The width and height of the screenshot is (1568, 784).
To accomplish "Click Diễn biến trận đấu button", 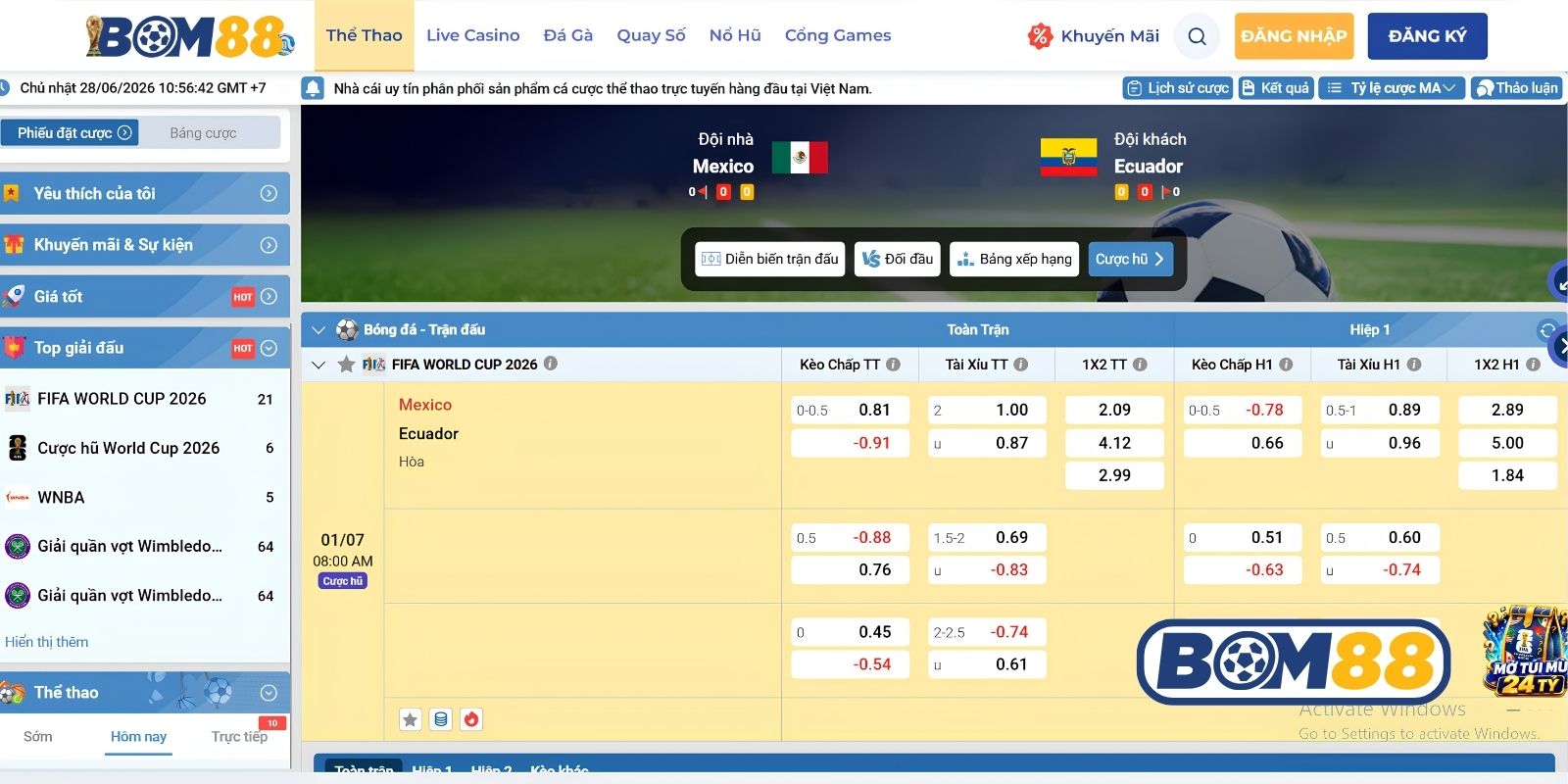I will (x=770, y=259).
